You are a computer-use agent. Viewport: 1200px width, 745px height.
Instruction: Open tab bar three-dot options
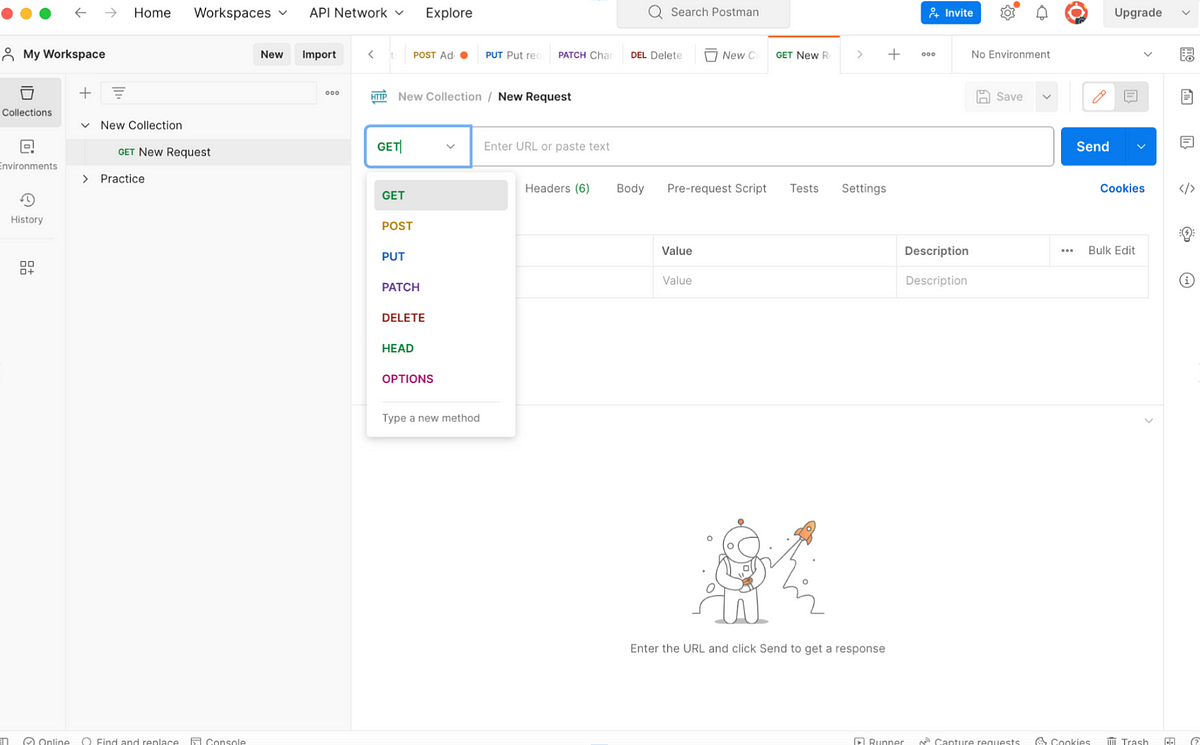point(929,55)
